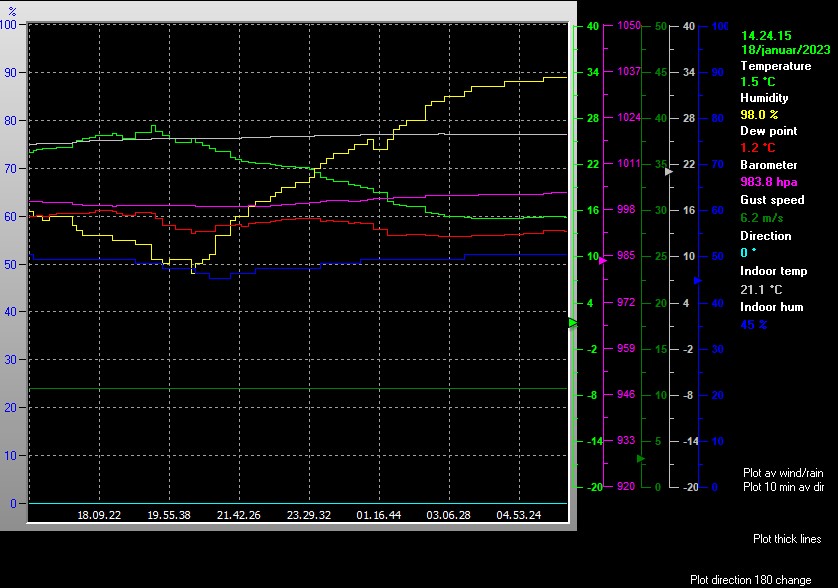The image size is (838, 588).
Task: Click the Gust speed label
Action: coord(772,200)
